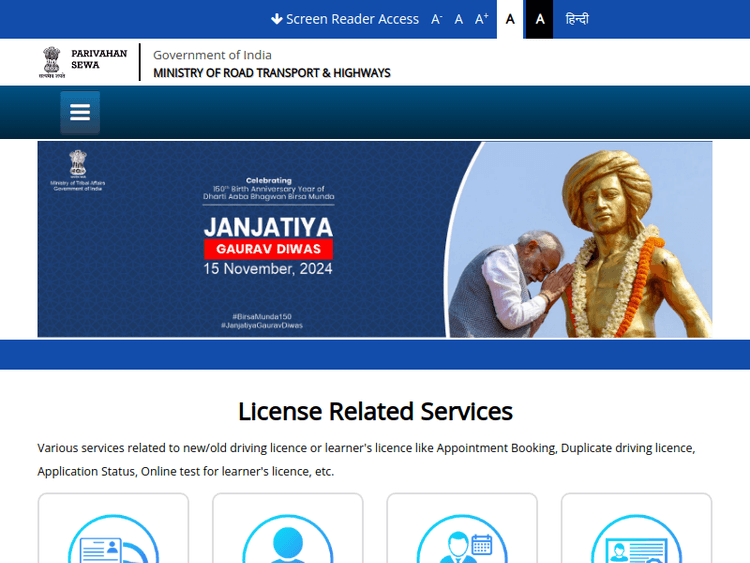Click the user profile icon in second tile
The width and height of the screenshot is (750, 563).
coord(287,543)
